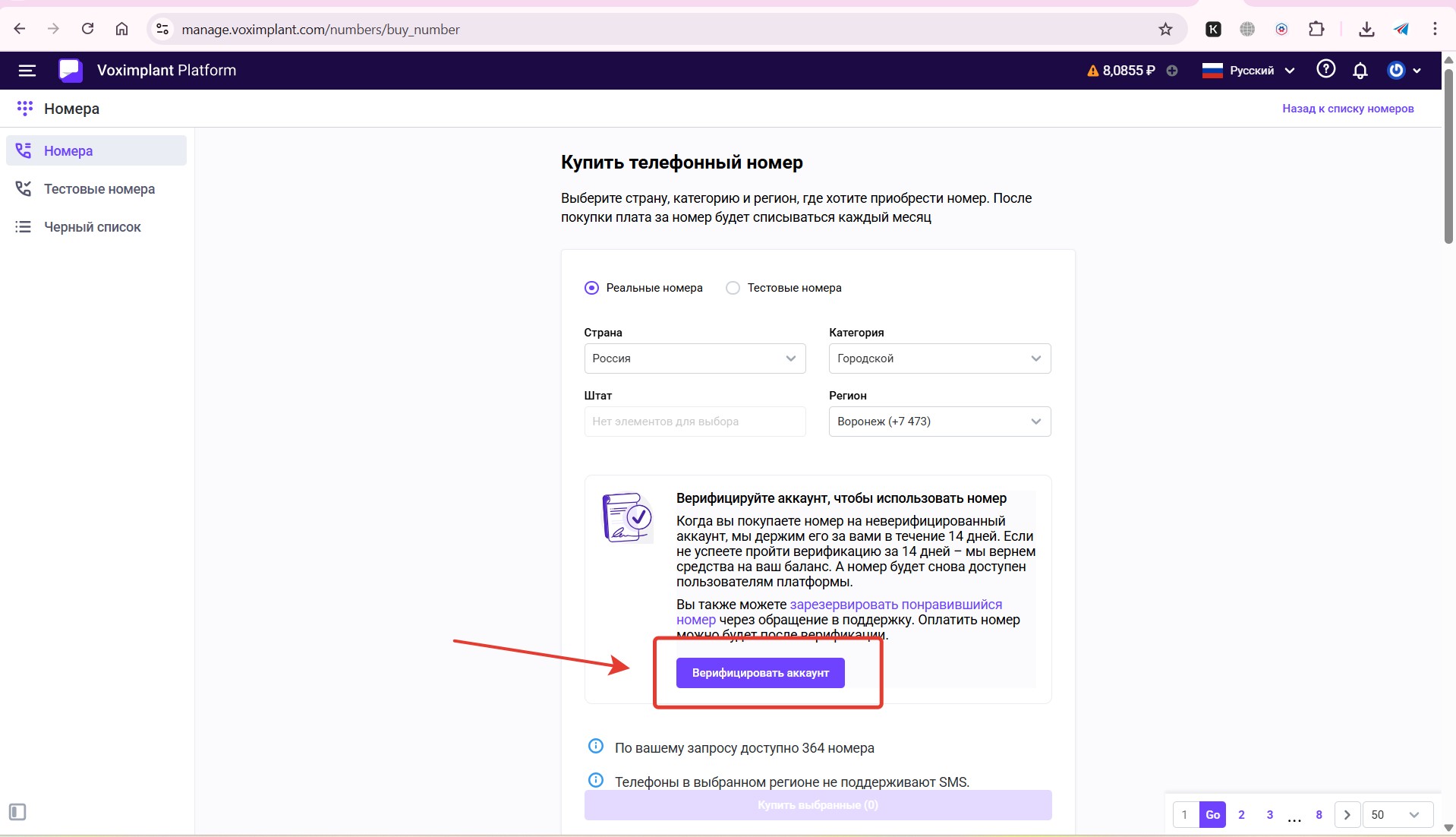Bookmark this page with star icon
1456x837 pixels.
tap(1165, 30)
